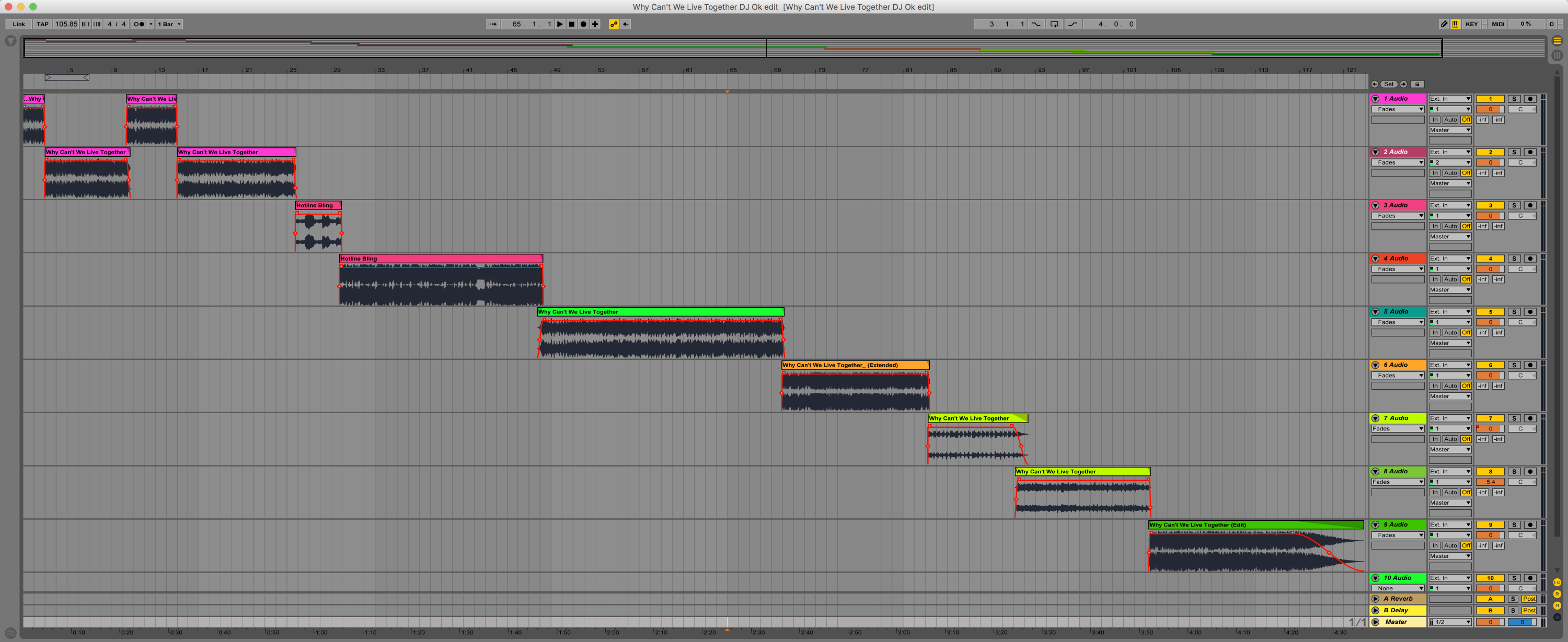1568x642 pixels.
Task: Click the Loop switch icon
Action: click(x=1054, y=25)
